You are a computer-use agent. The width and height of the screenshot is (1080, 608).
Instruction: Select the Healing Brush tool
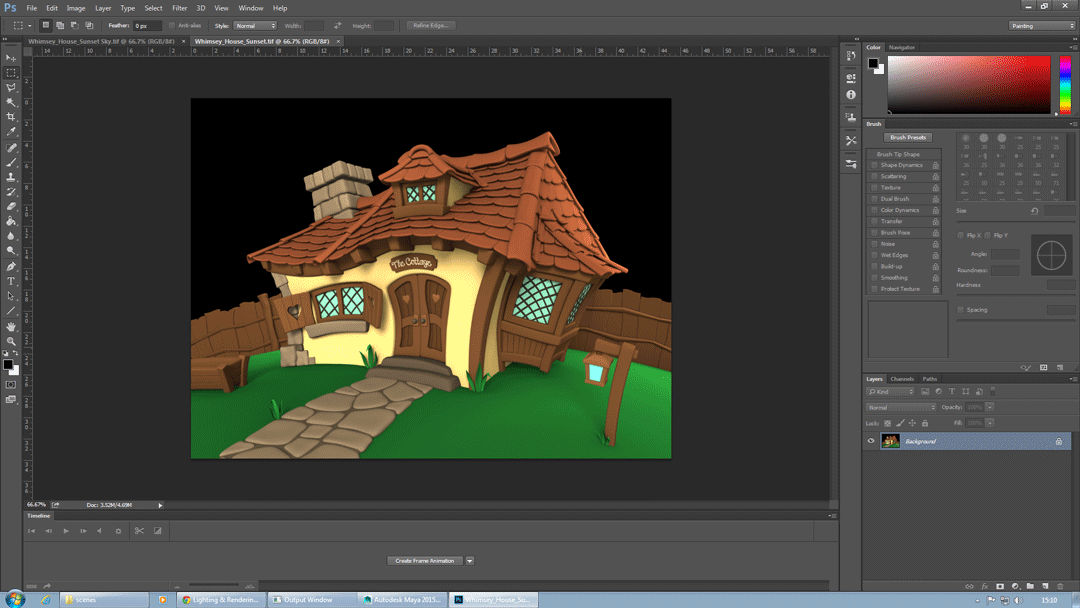pyautogui.click(x=11, y=148)
